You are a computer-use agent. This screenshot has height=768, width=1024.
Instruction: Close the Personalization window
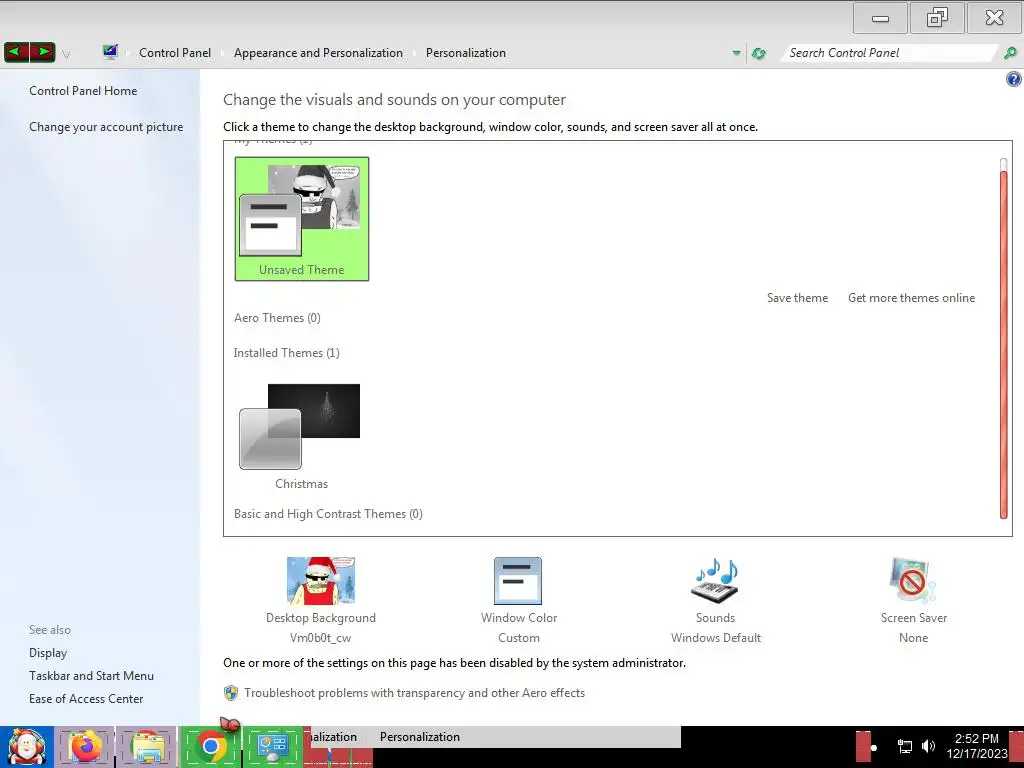[x=995, y=18]
